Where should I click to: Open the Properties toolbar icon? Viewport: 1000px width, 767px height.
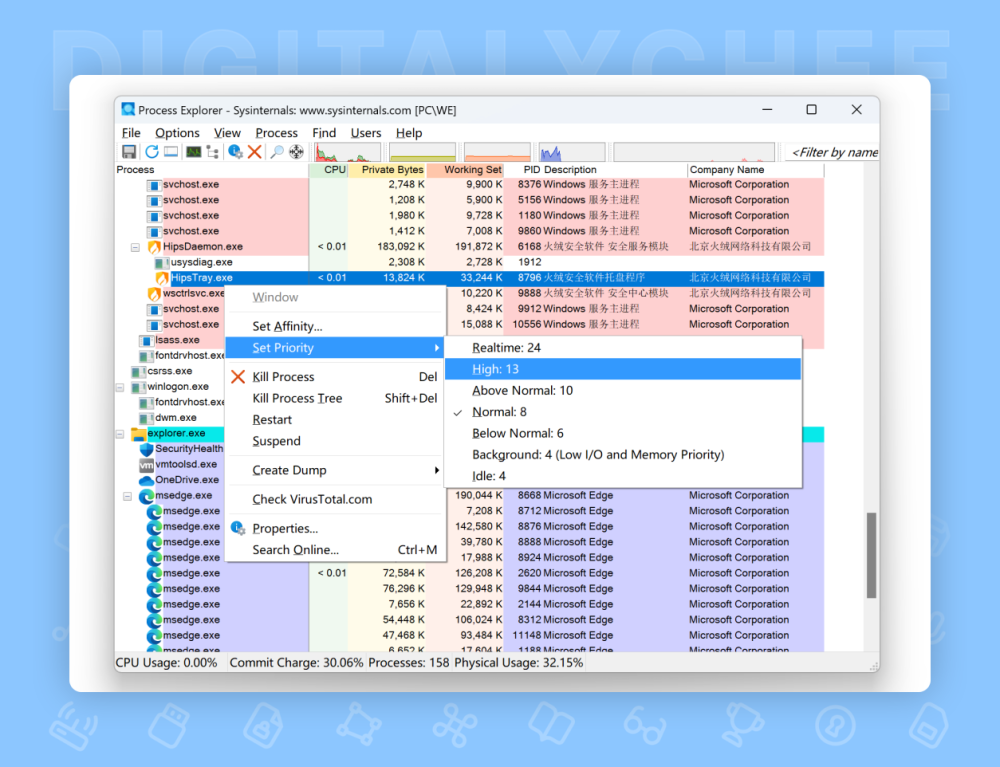pos(235,152)
